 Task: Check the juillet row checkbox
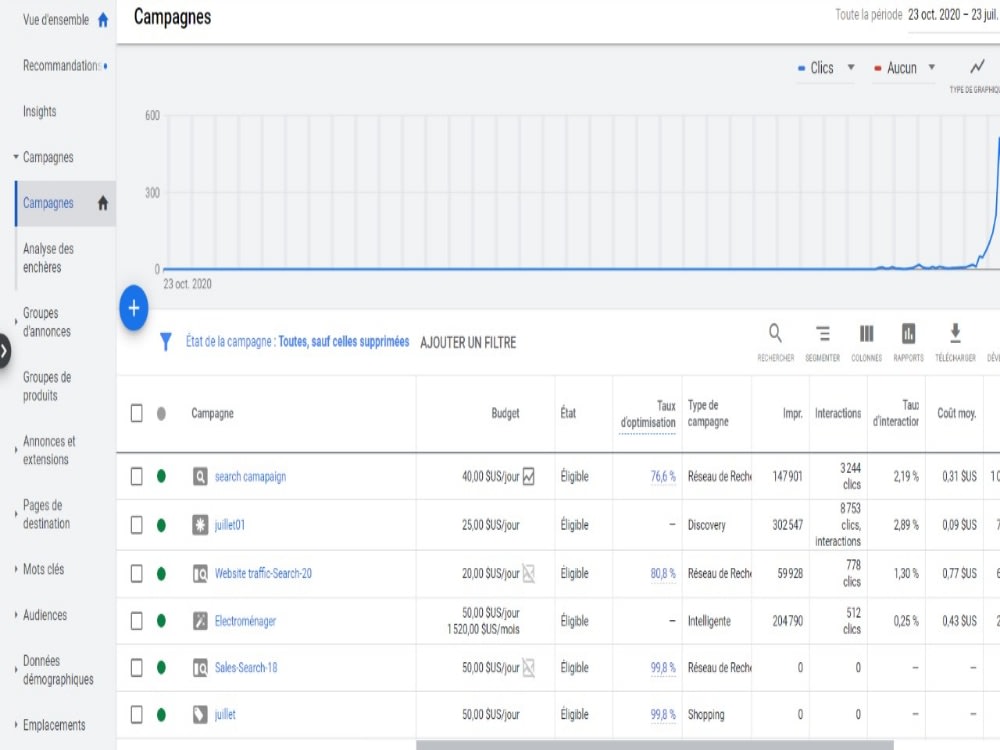tap(136, 714)
